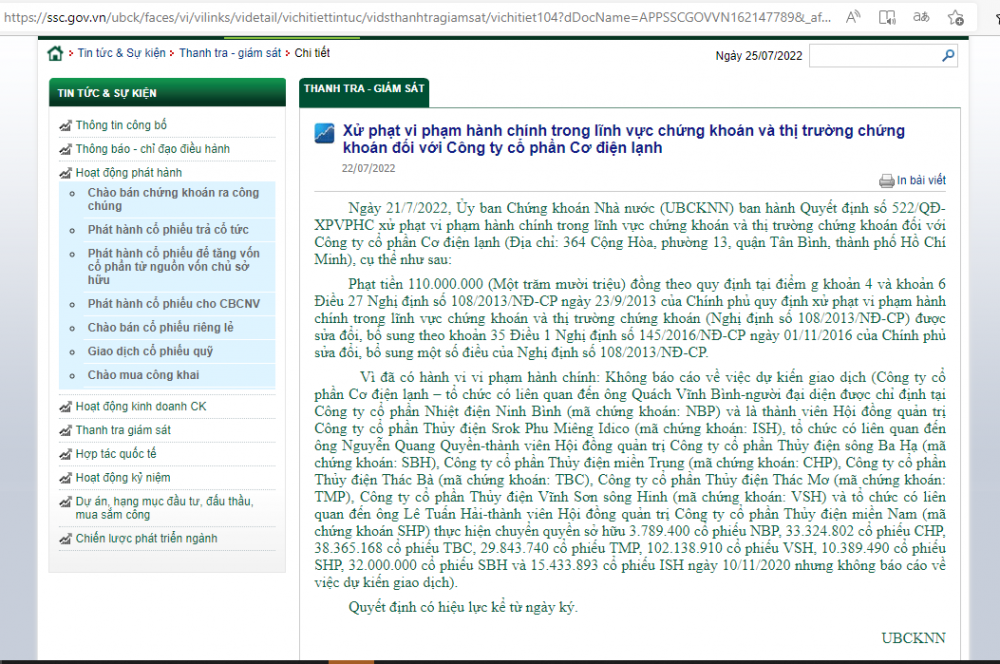Add this page to favorites
Screen dimensions: 1000x664
(x=956, y=17)
